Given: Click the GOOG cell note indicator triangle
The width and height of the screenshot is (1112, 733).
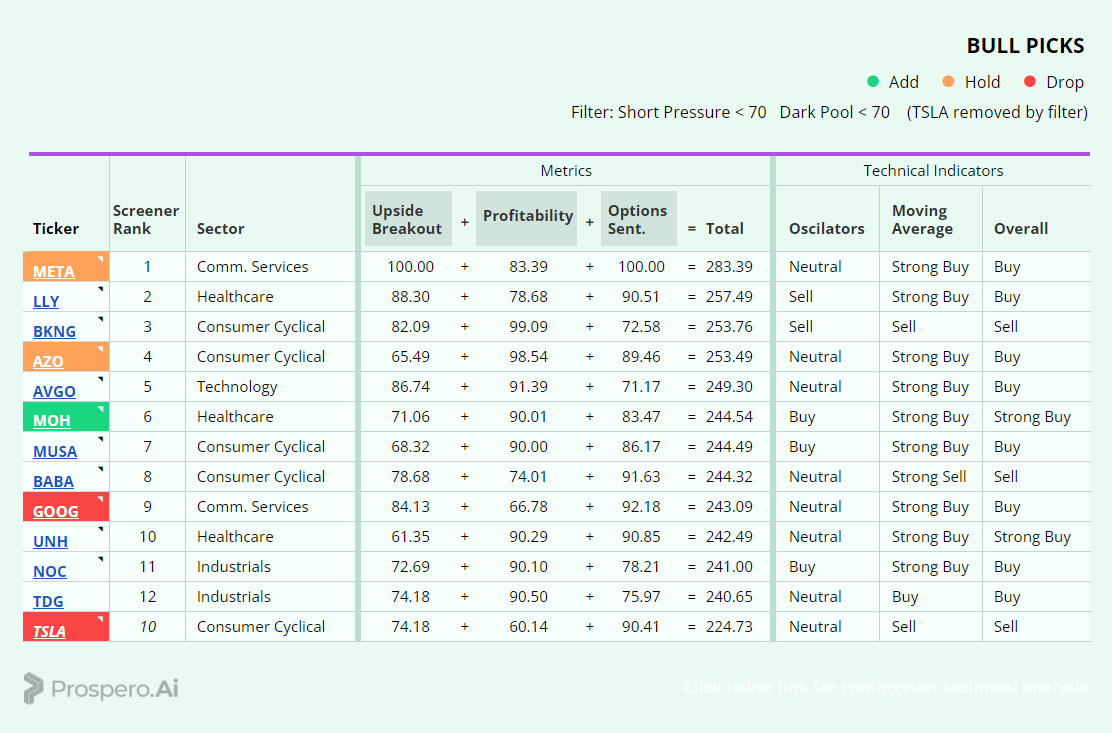Looking at the screenshot, I should coord(101,499).
